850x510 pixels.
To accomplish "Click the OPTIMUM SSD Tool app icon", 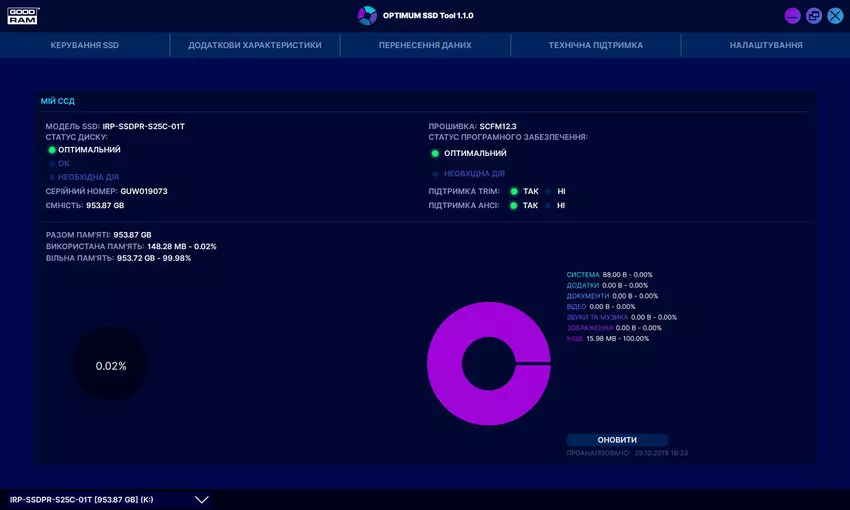I will click(x=367, y=15).
